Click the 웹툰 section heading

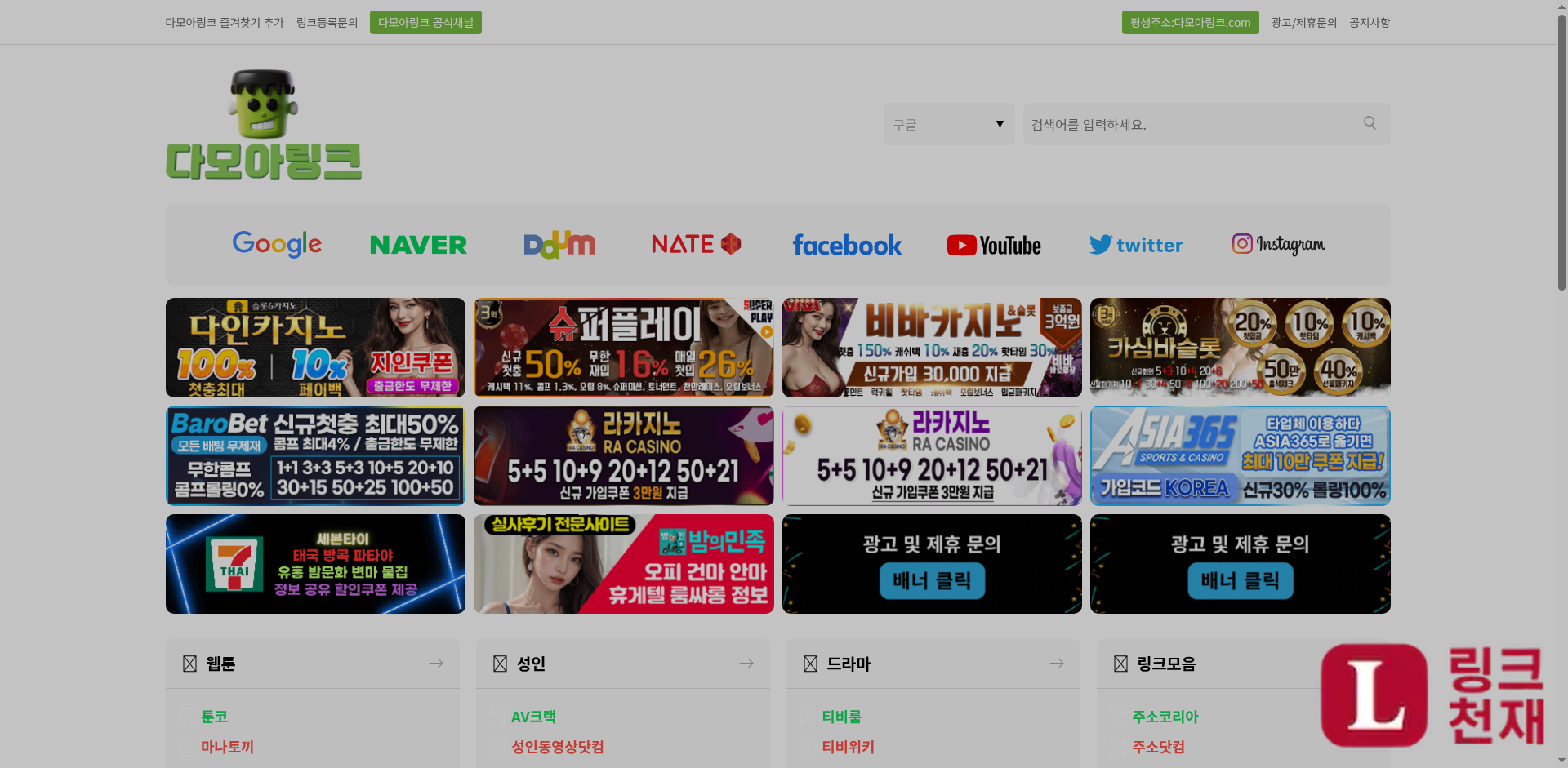pyautogui.click(x=220, y=664)
